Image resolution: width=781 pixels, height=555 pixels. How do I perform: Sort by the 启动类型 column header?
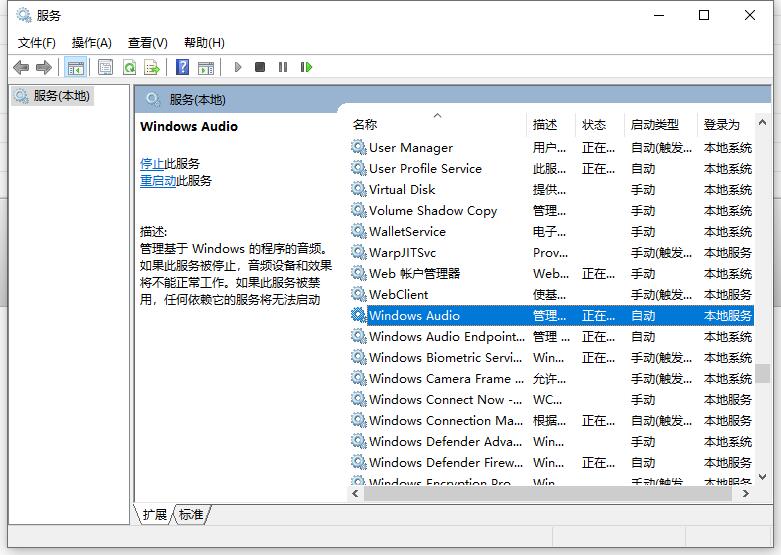point(655,125)
